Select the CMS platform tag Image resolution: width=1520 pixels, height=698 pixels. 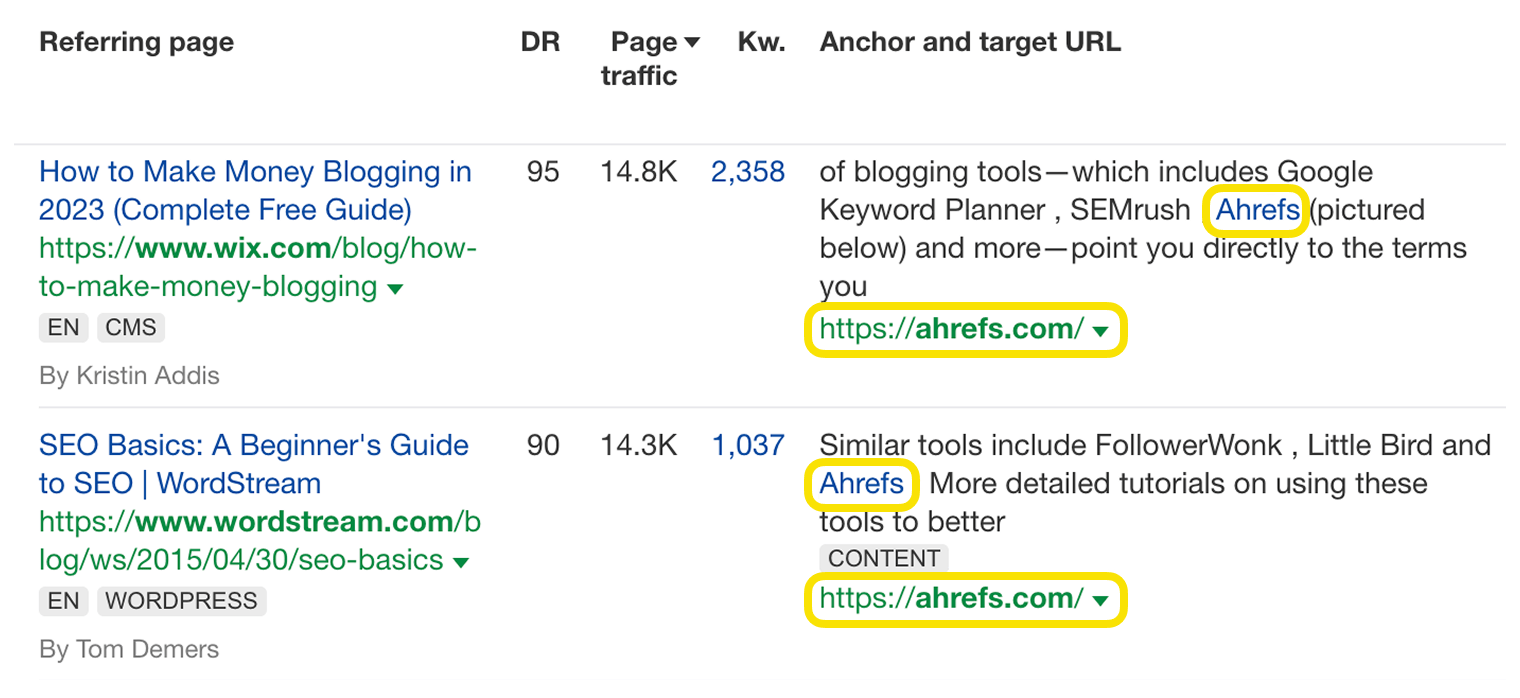[130, 327]
